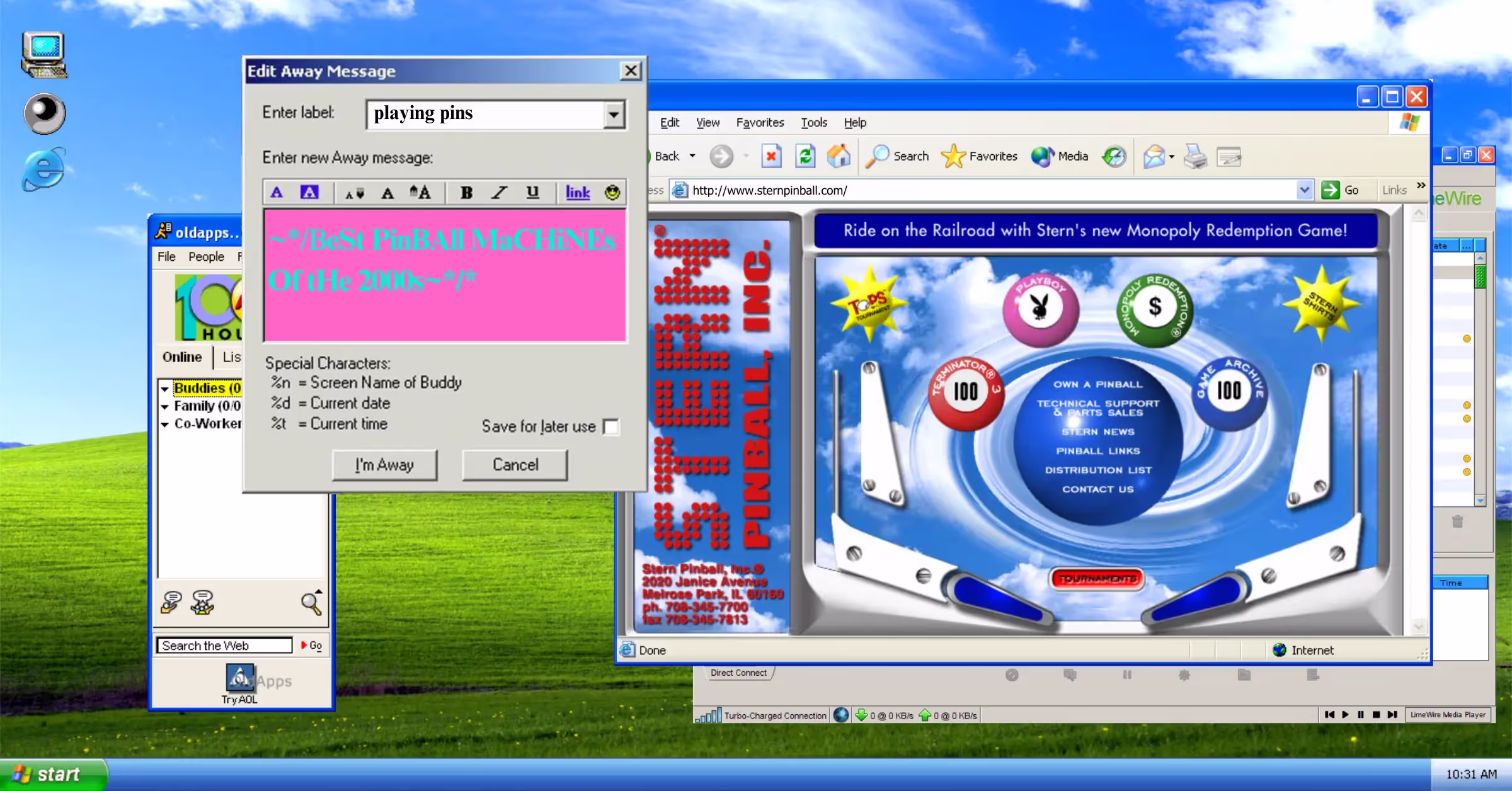1512x791 pixels.
Task: Insert smiley face icon in away message
Action: point(612,193)
